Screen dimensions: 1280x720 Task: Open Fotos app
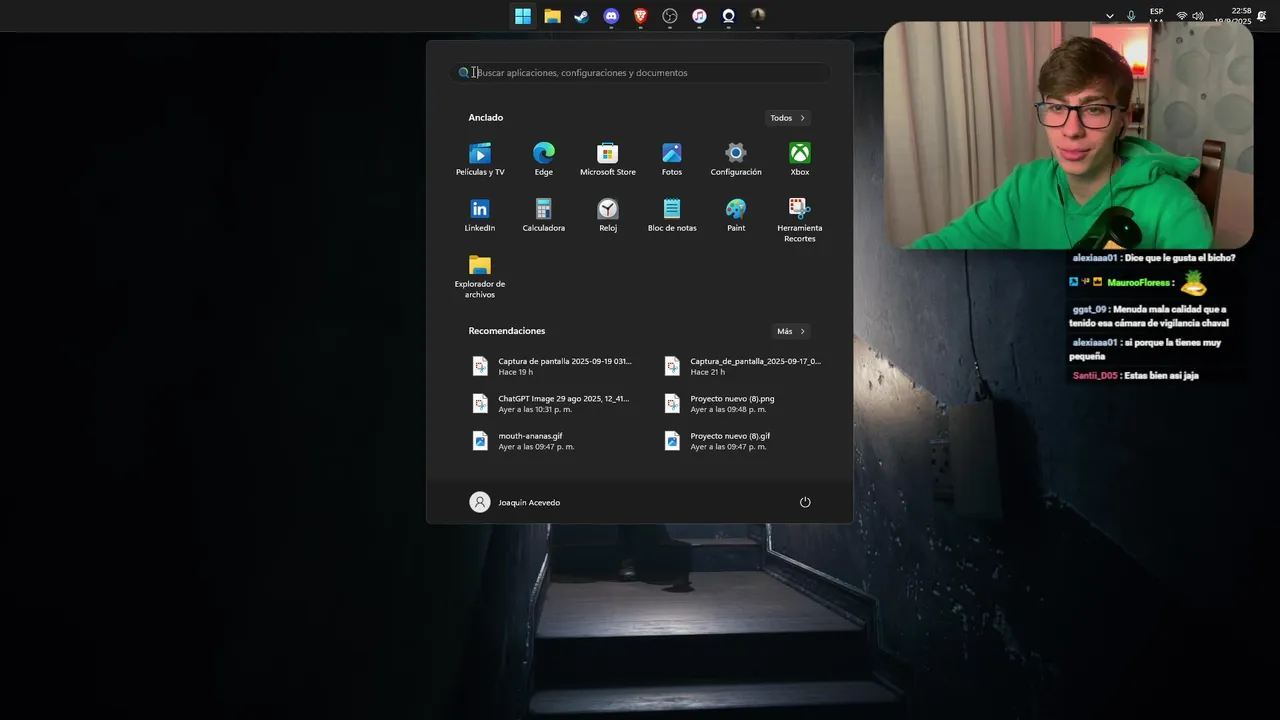[x=672, y=160]
